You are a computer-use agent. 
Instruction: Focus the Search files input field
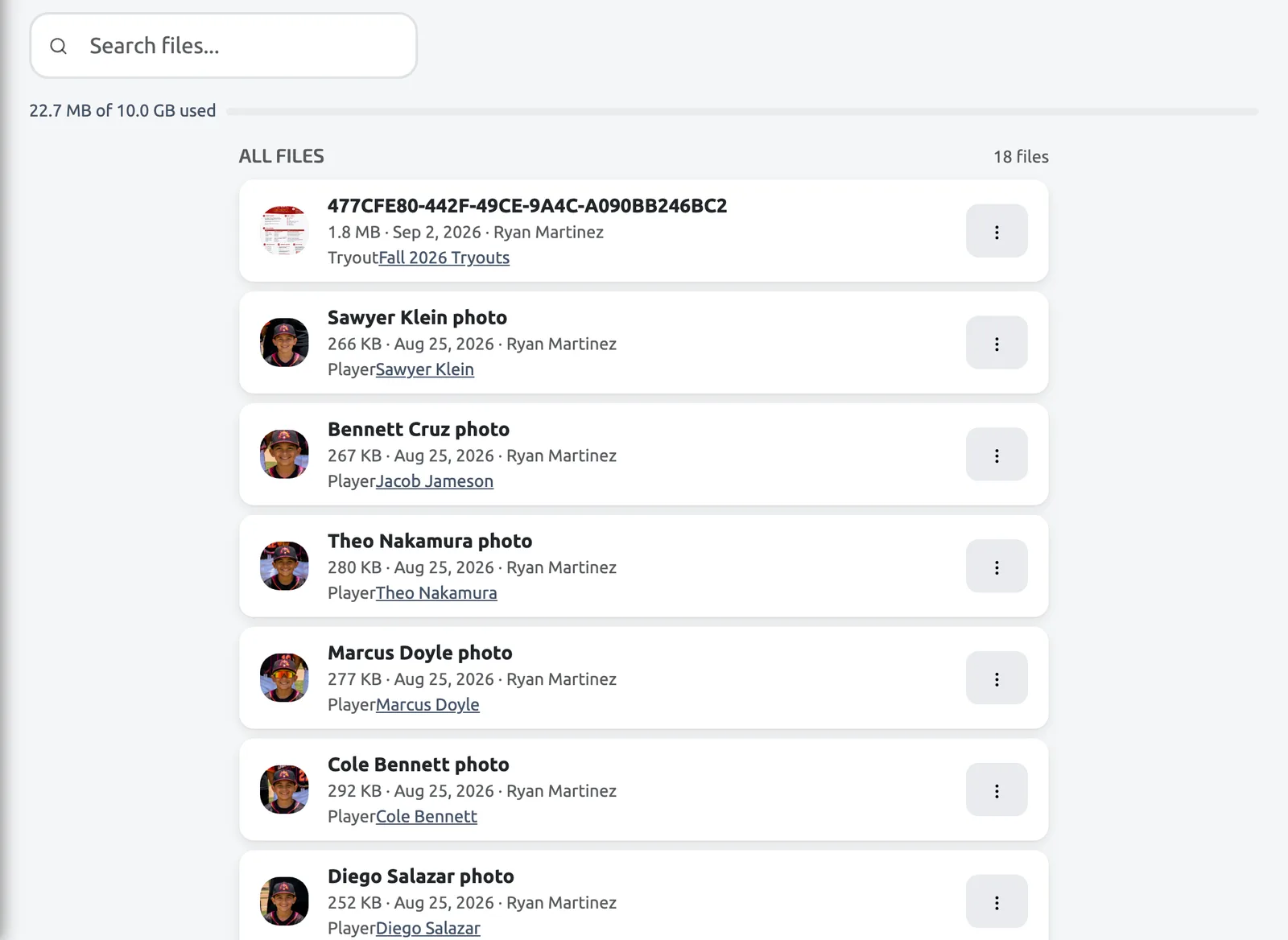point(224,46)
